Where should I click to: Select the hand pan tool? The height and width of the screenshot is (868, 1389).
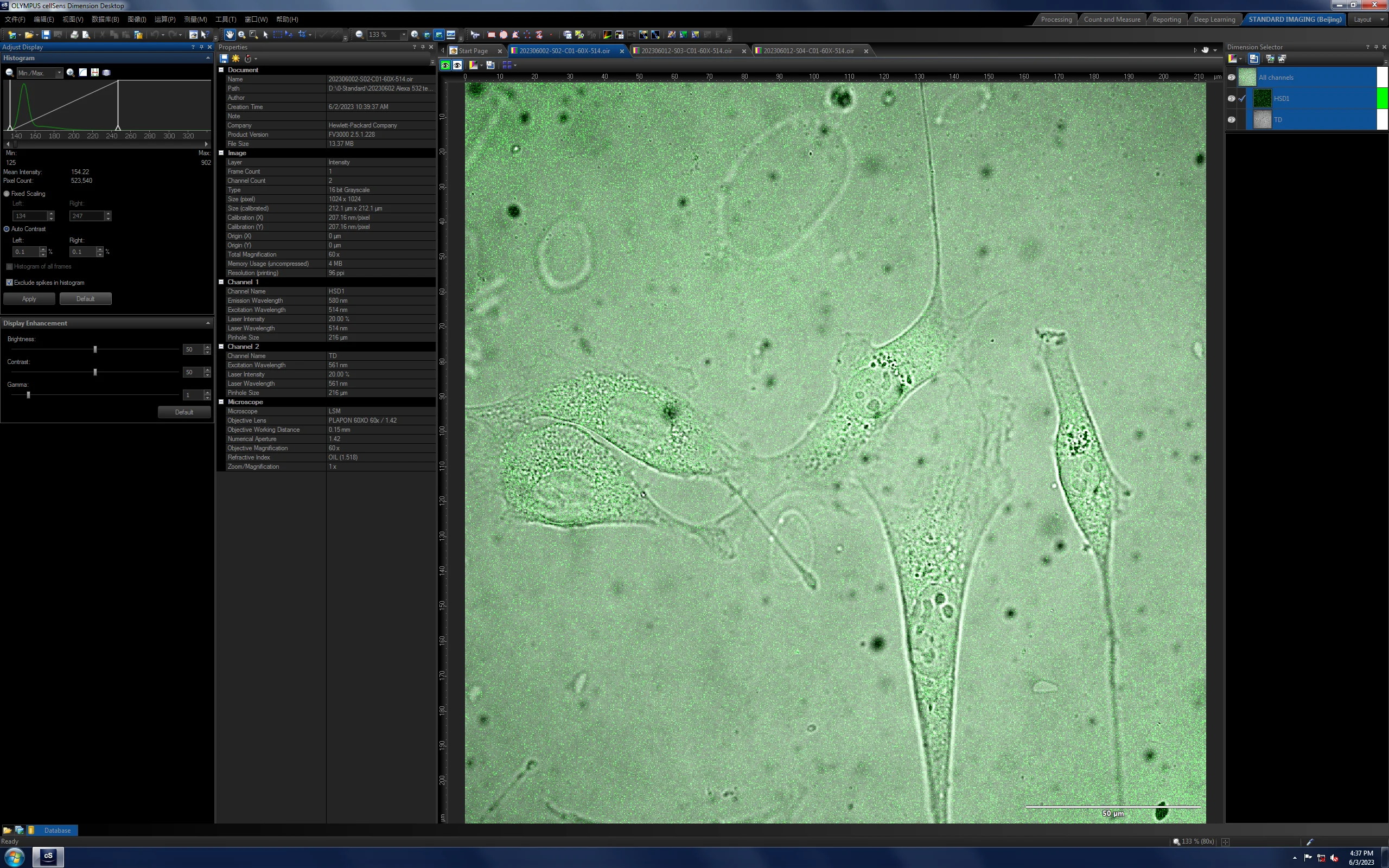(230, 34)
